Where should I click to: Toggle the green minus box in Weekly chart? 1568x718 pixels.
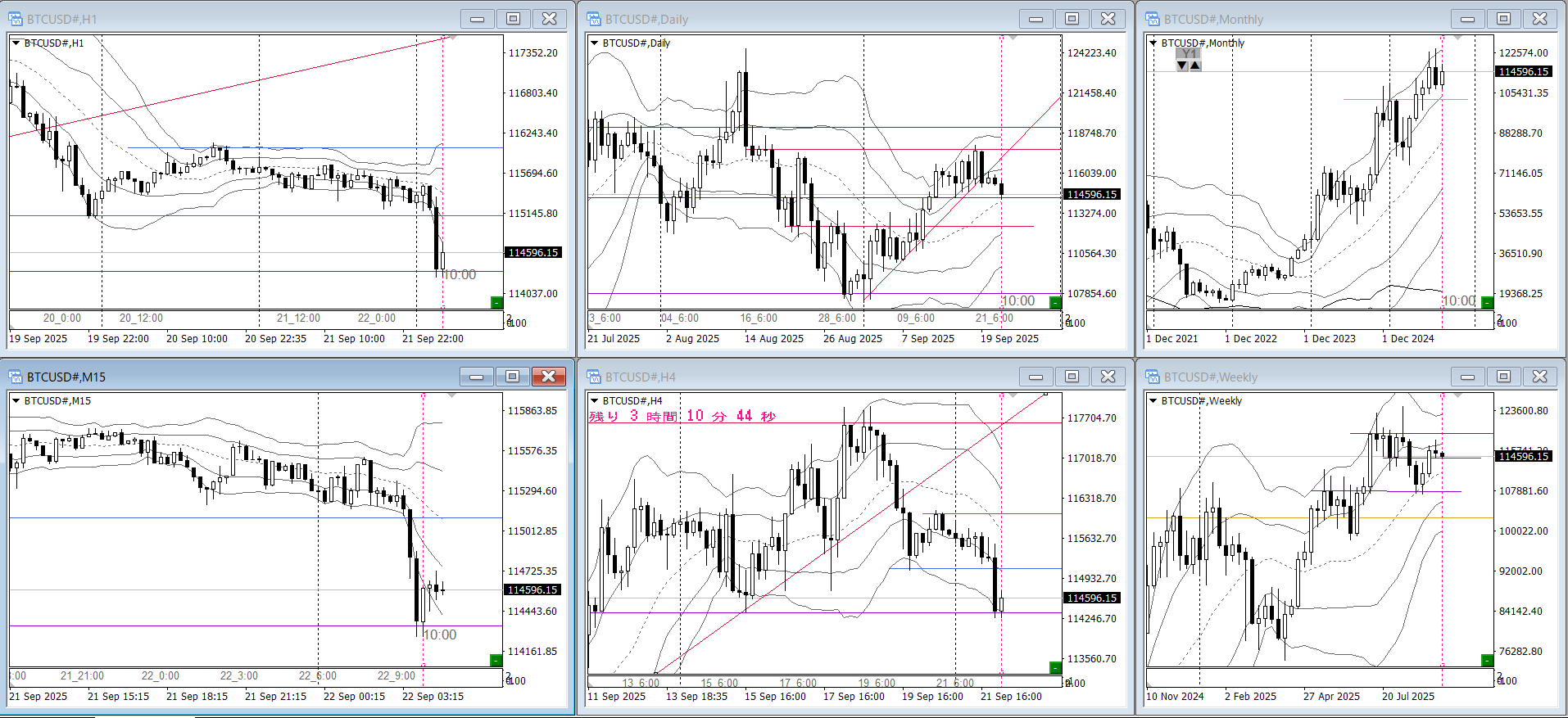point(1487,660)
